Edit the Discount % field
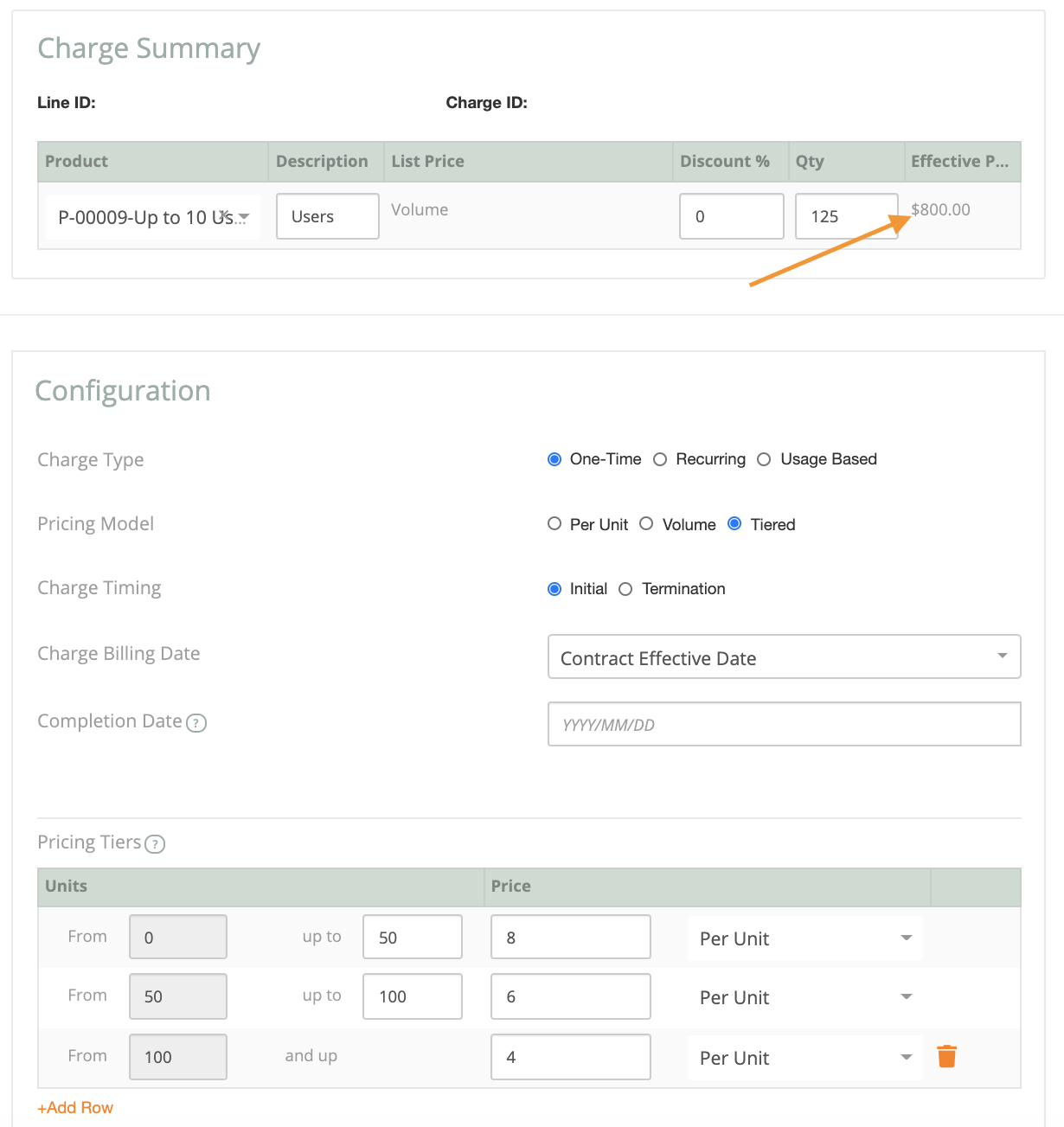 pyautogui.click(x=732, y=216)
